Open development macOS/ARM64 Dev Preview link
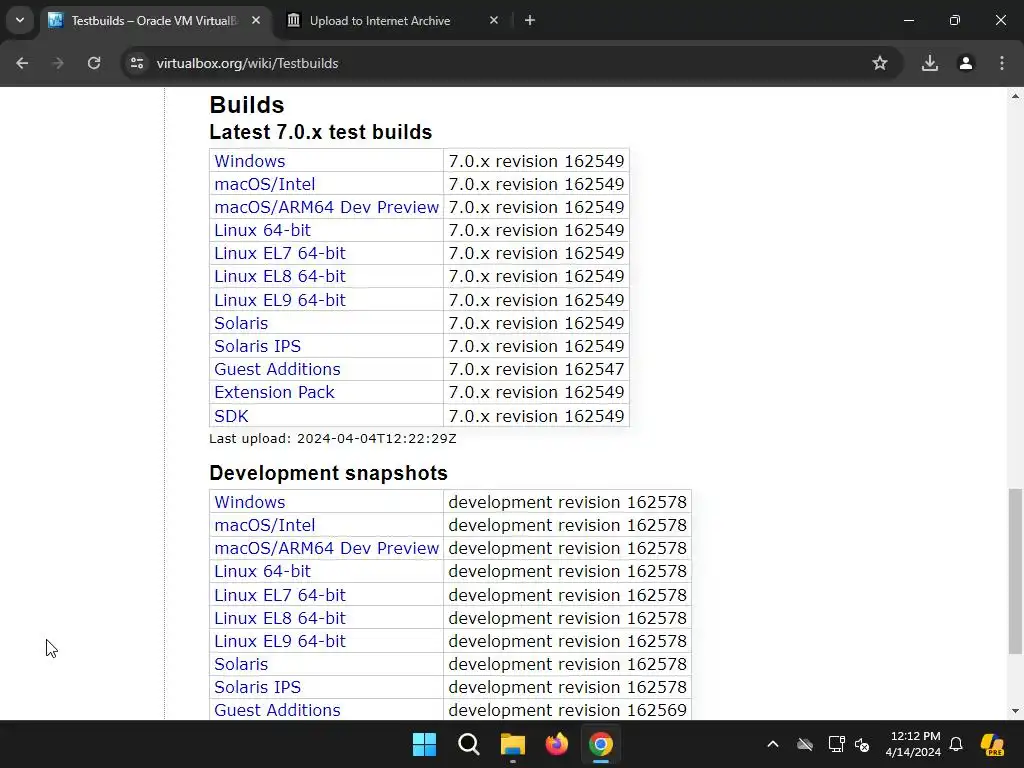This screenshot has width=1024, height=768. click(327, 548)
